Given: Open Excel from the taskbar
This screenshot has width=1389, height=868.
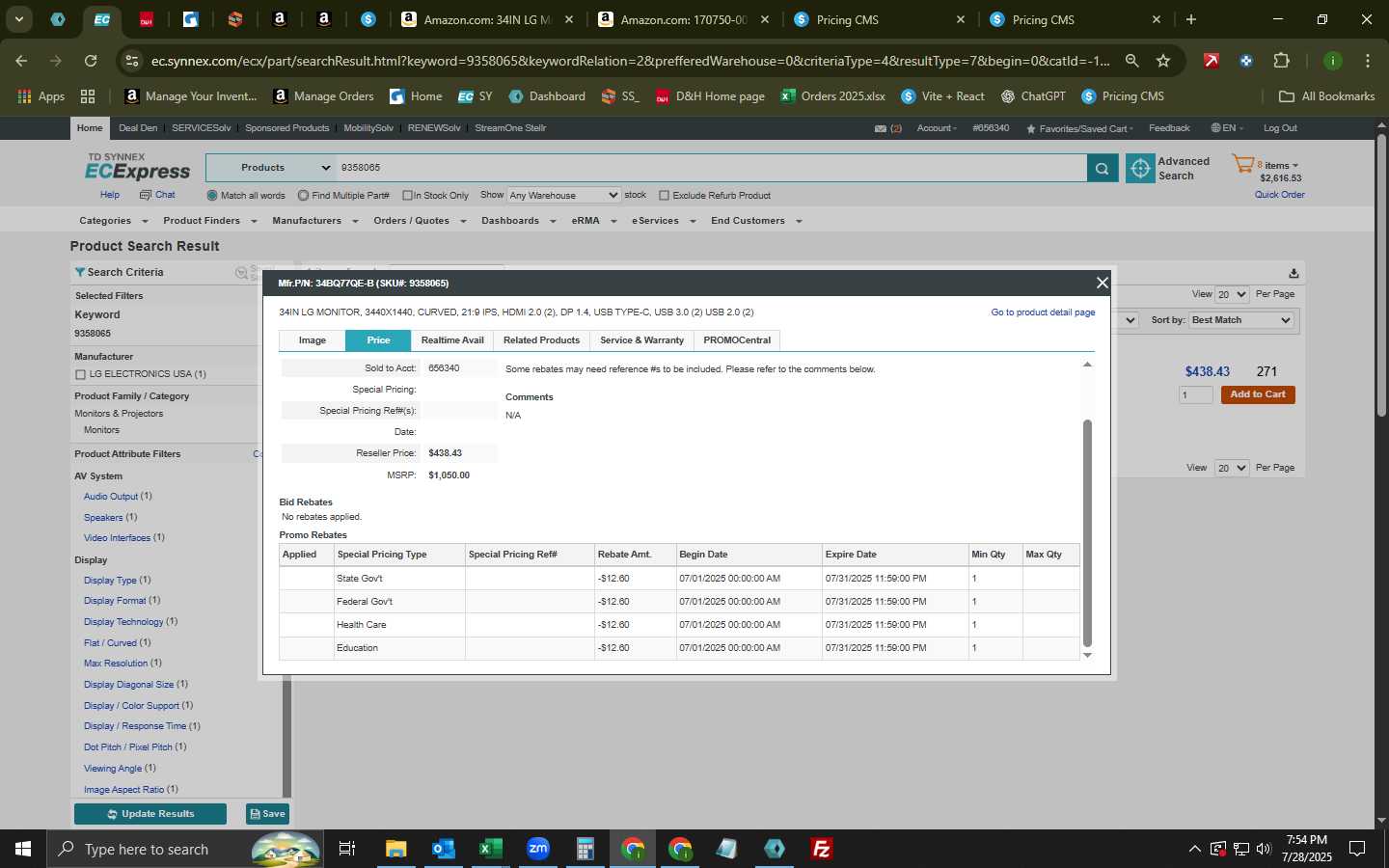Looking at the screenshot, I should pos(491,849).
